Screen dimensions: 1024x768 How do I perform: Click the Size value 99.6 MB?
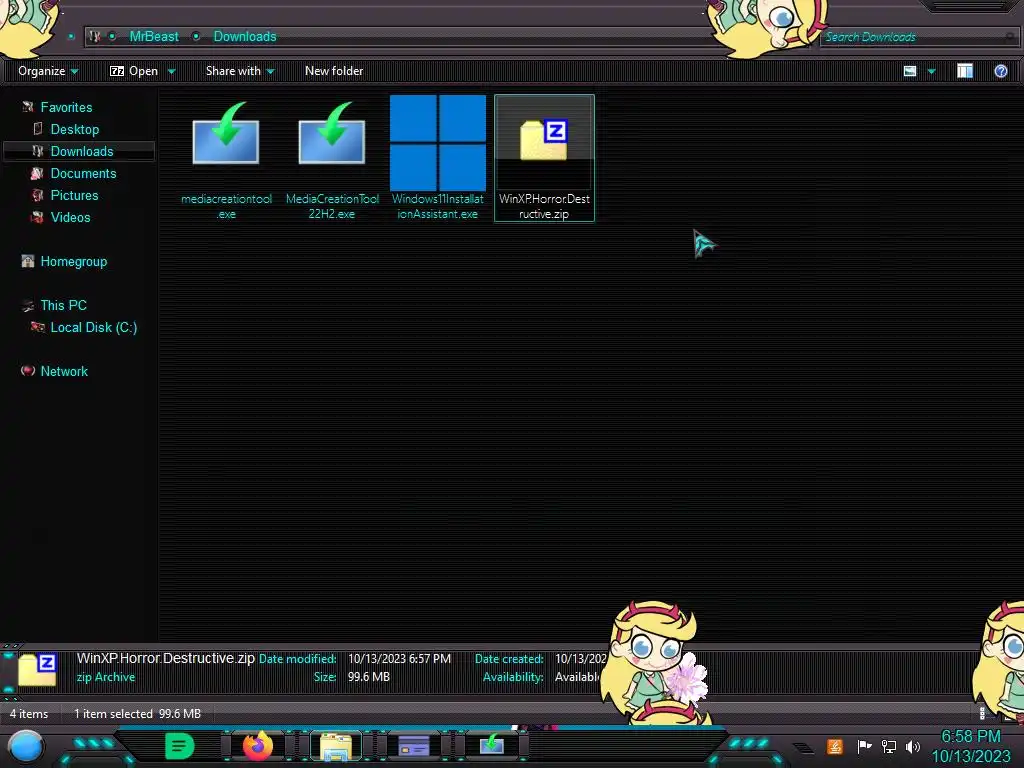368,677
